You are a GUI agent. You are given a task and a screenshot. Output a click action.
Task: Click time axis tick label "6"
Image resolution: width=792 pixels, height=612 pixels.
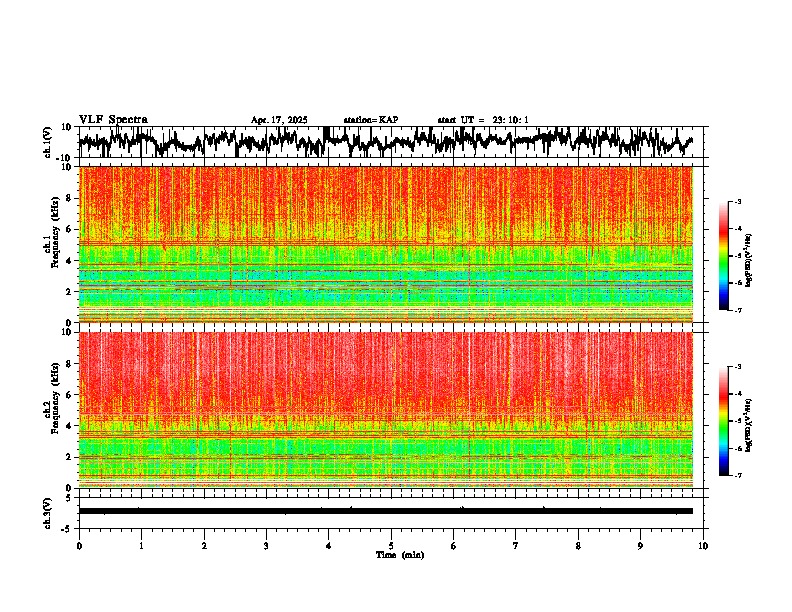(x=454, y=546)
